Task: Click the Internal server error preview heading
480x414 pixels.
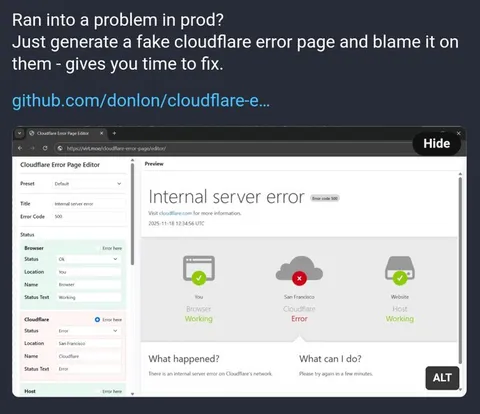Action: tap(226, 197)
